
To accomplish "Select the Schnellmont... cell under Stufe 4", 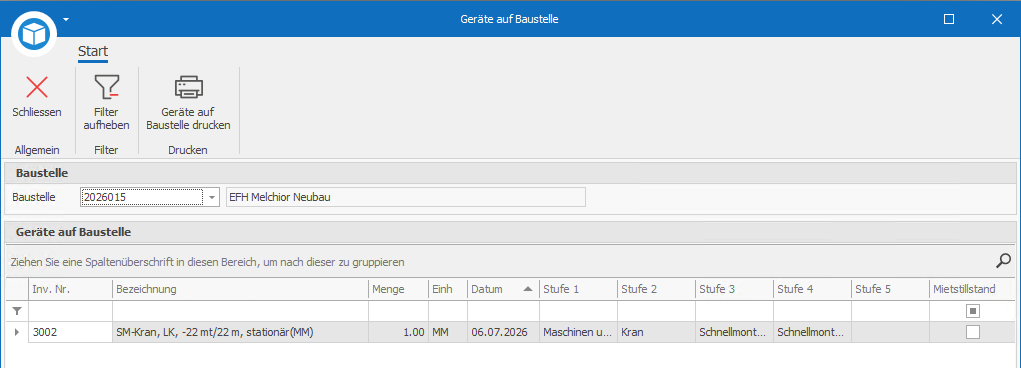I will click(812, 332).
